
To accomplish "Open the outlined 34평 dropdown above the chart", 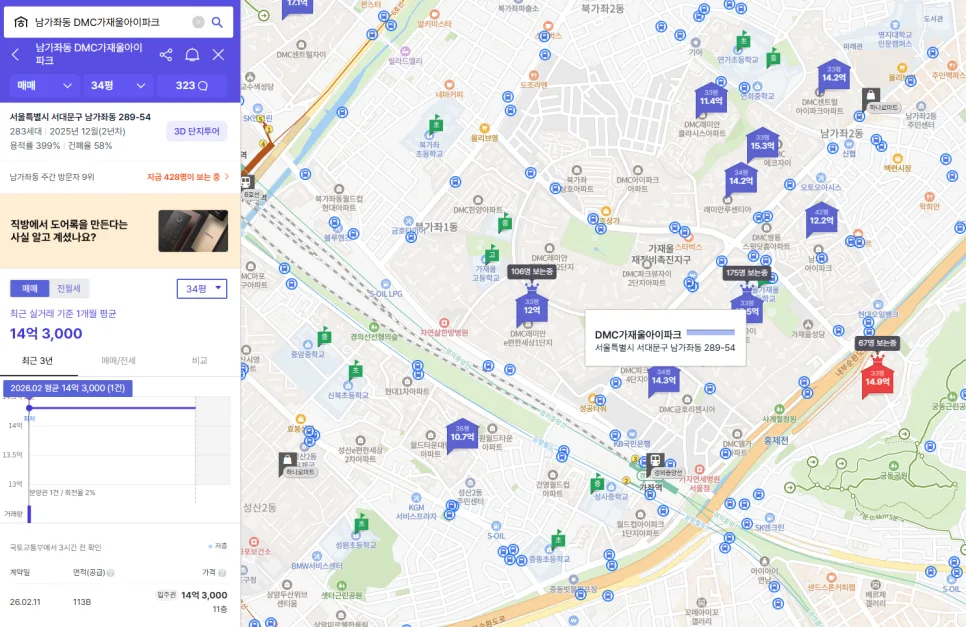I will [x=202, y=288].
